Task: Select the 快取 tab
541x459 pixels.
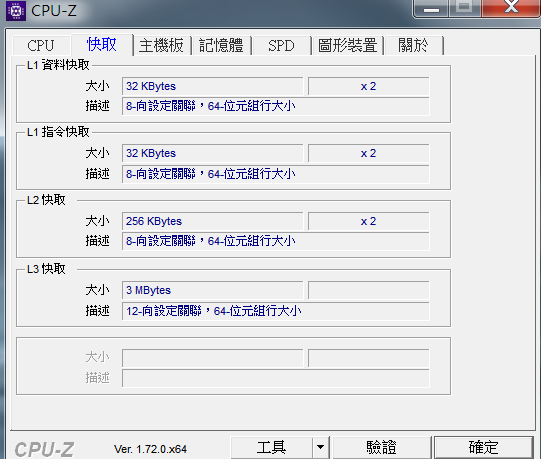Action: [102, 45]
